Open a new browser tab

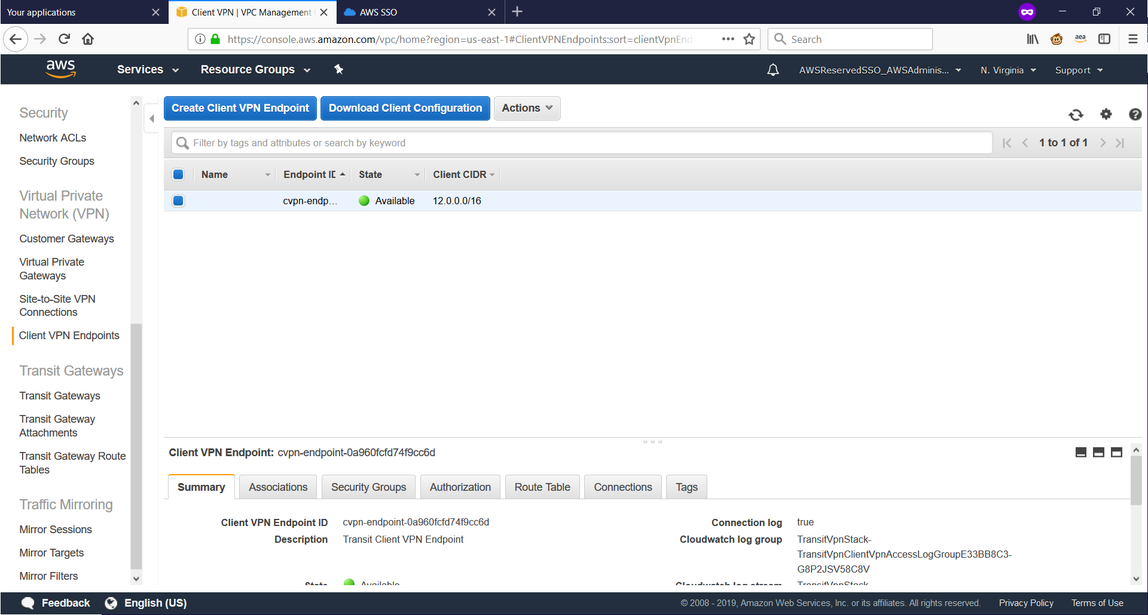(517, 12)
